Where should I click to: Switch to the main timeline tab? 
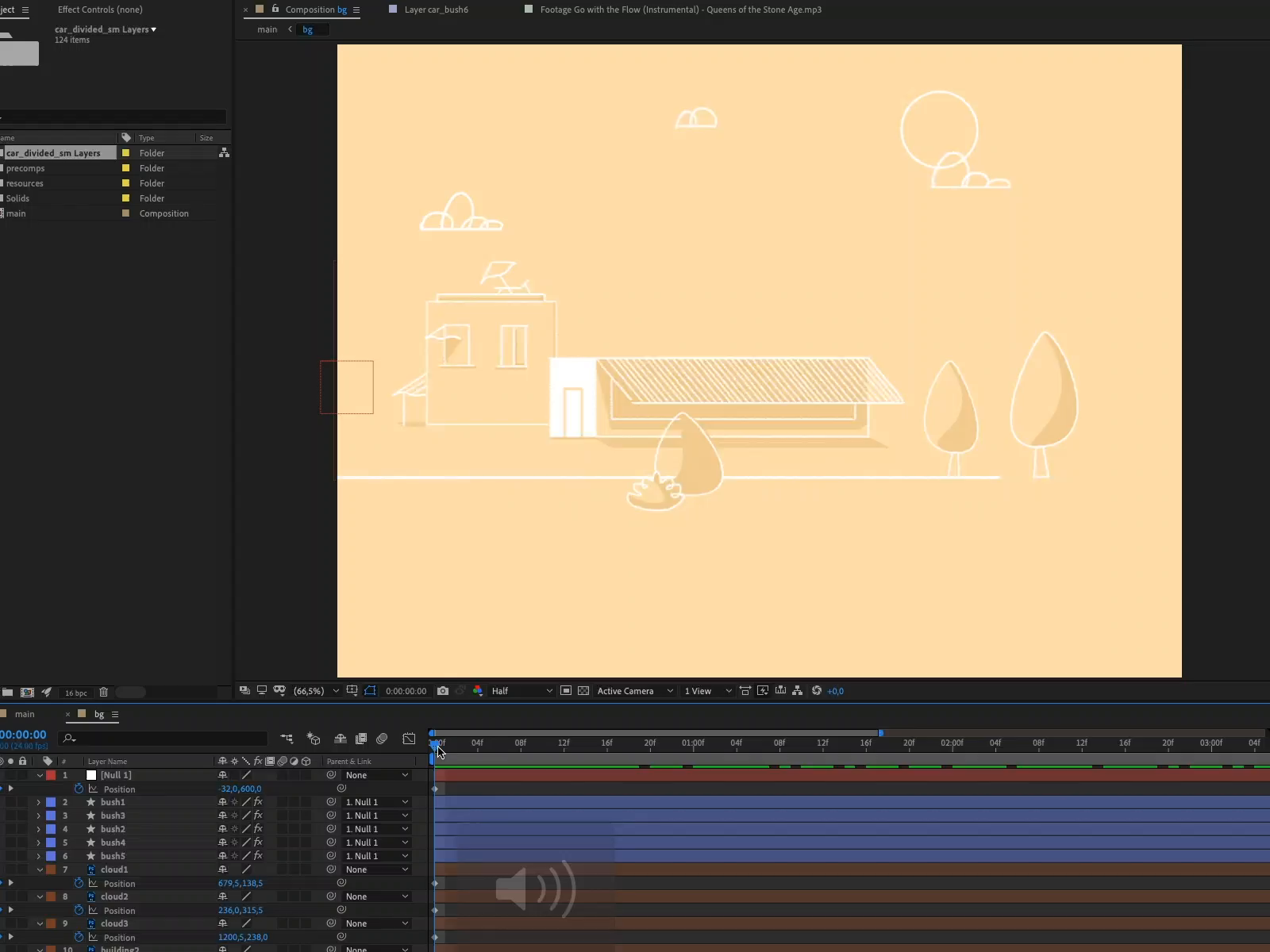[25, 714]
